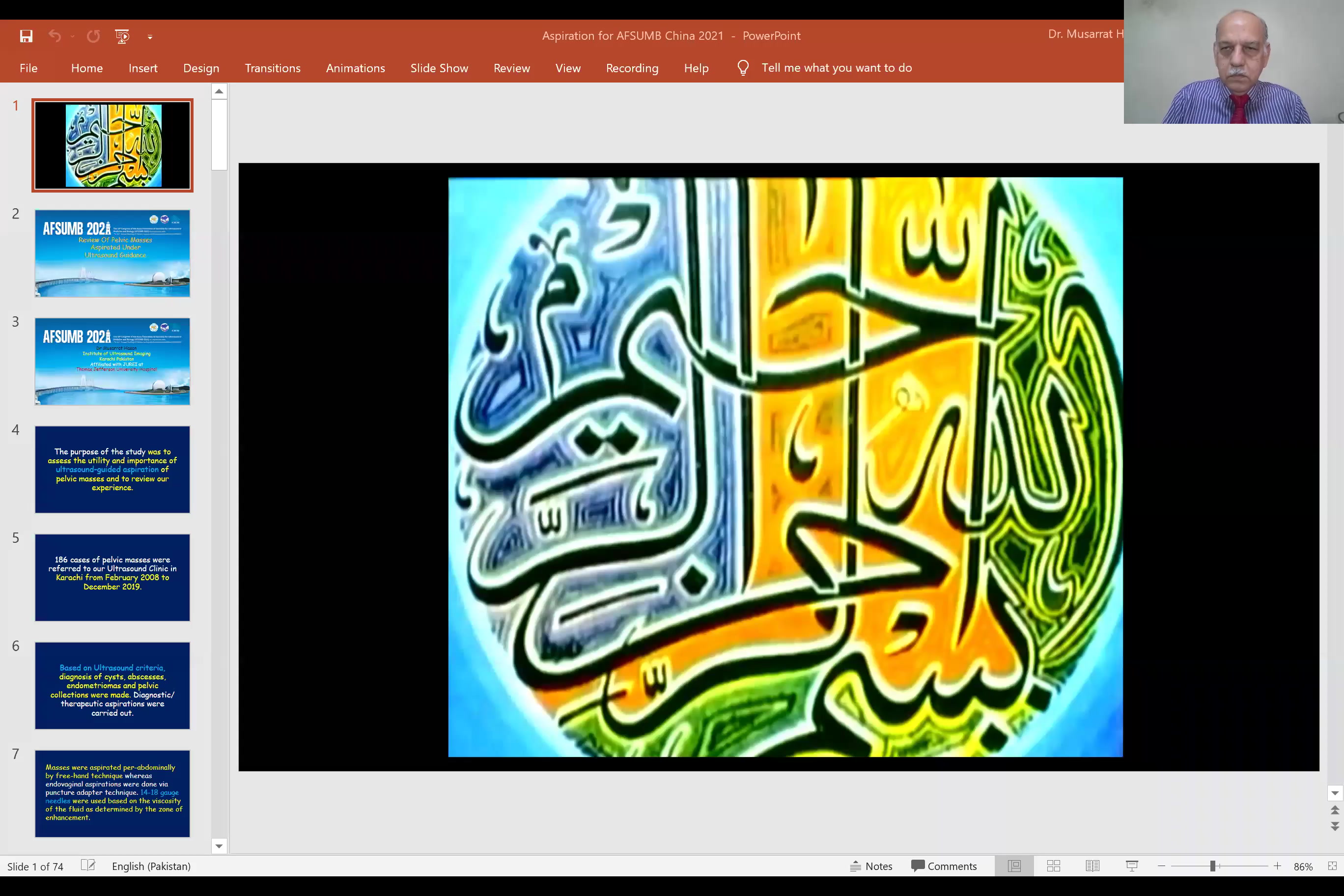1344x896 pixels.
Task: Click the Redo/Repeat icon
Action: tap(93, 36)
